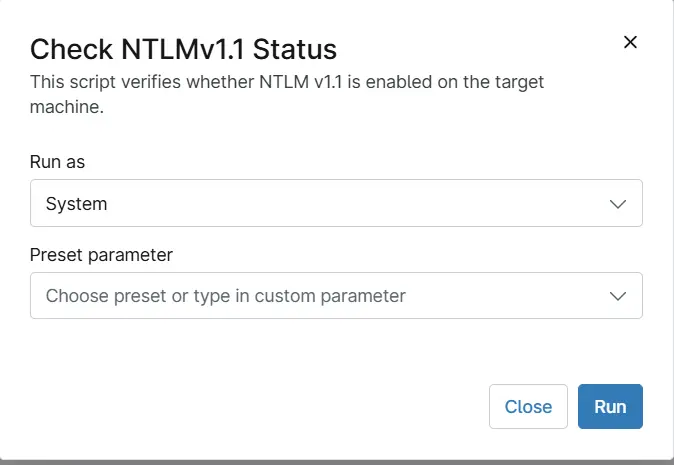Click the dimmed backdrop strip below the dialog
This screenshot has height=465, width=674.
pos(336,462)
